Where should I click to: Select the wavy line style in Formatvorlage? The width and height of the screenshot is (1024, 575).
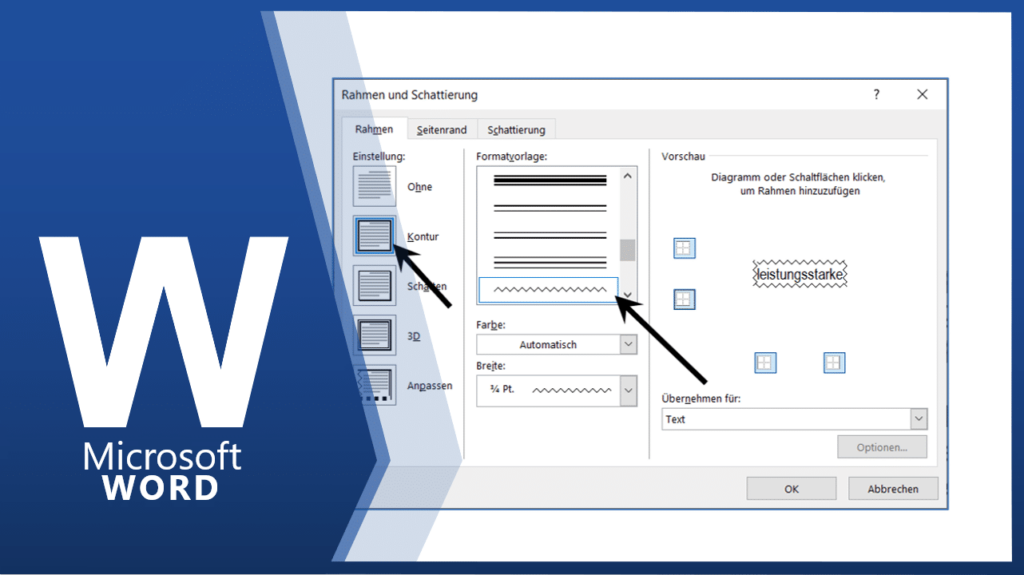click(x=549, y=290)
